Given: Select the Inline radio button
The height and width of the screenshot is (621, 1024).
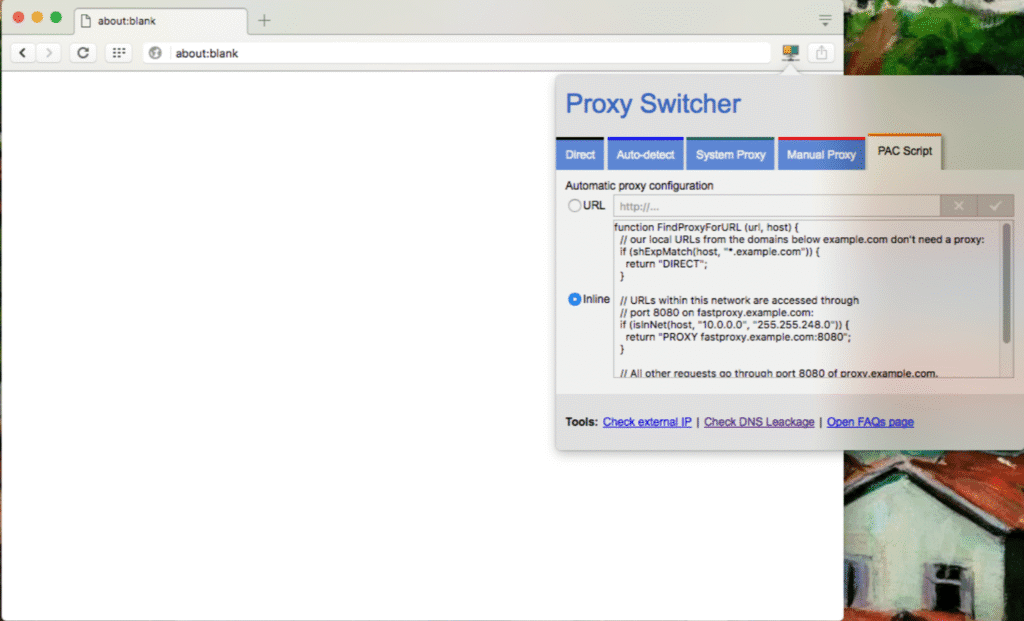Looking at the screenshot, I should pyautogui.click(x=574, y=299).
